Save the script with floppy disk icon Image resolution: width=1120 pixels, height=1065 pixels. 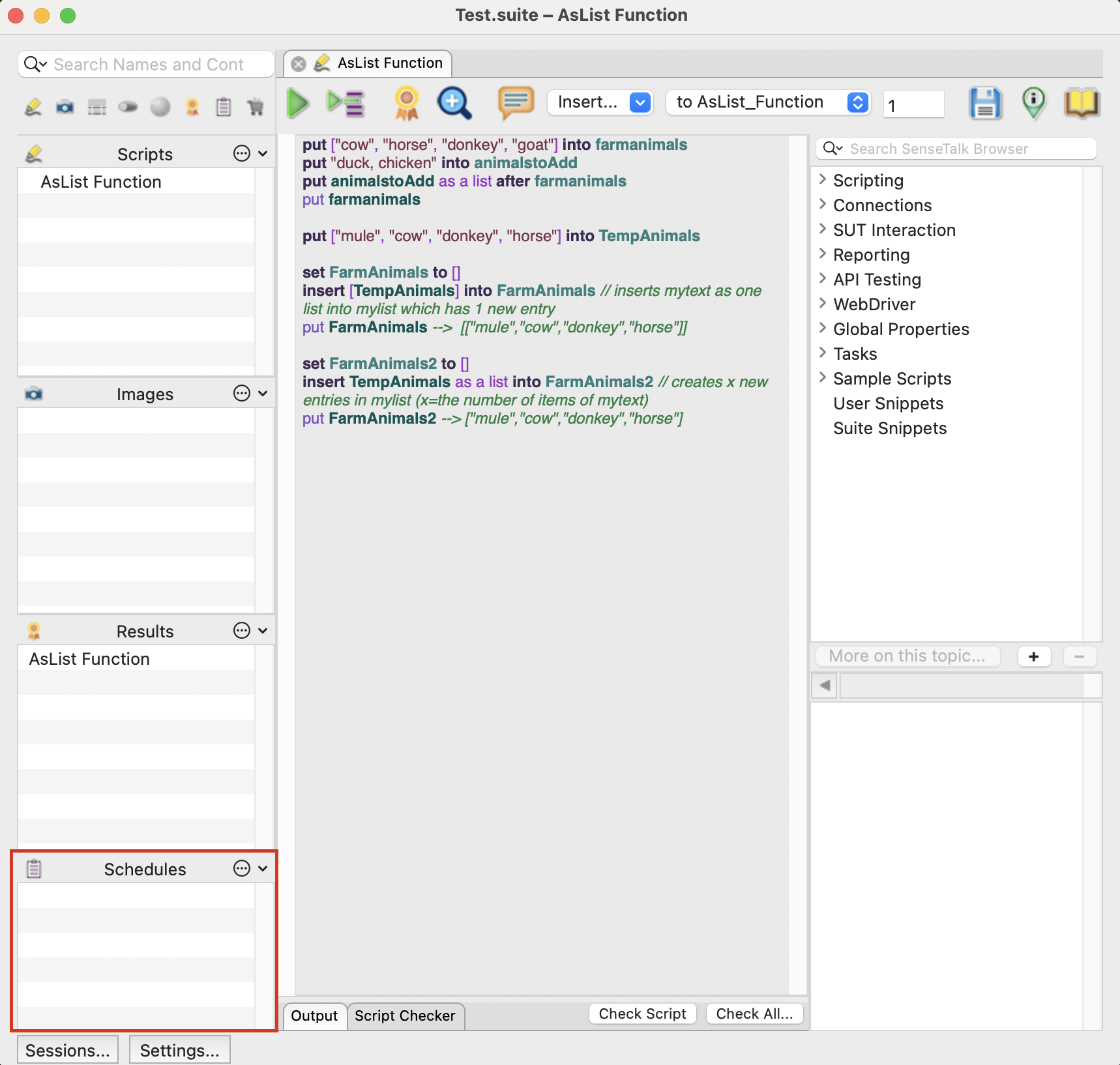(985, 103)
